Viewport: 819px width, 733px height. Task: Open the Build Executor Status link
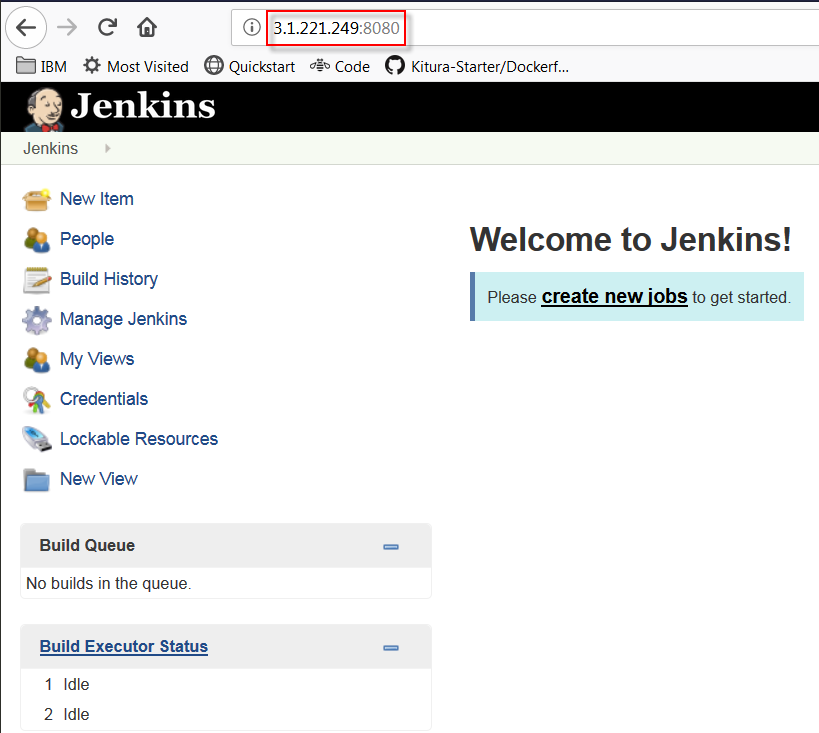pos(124,646)
